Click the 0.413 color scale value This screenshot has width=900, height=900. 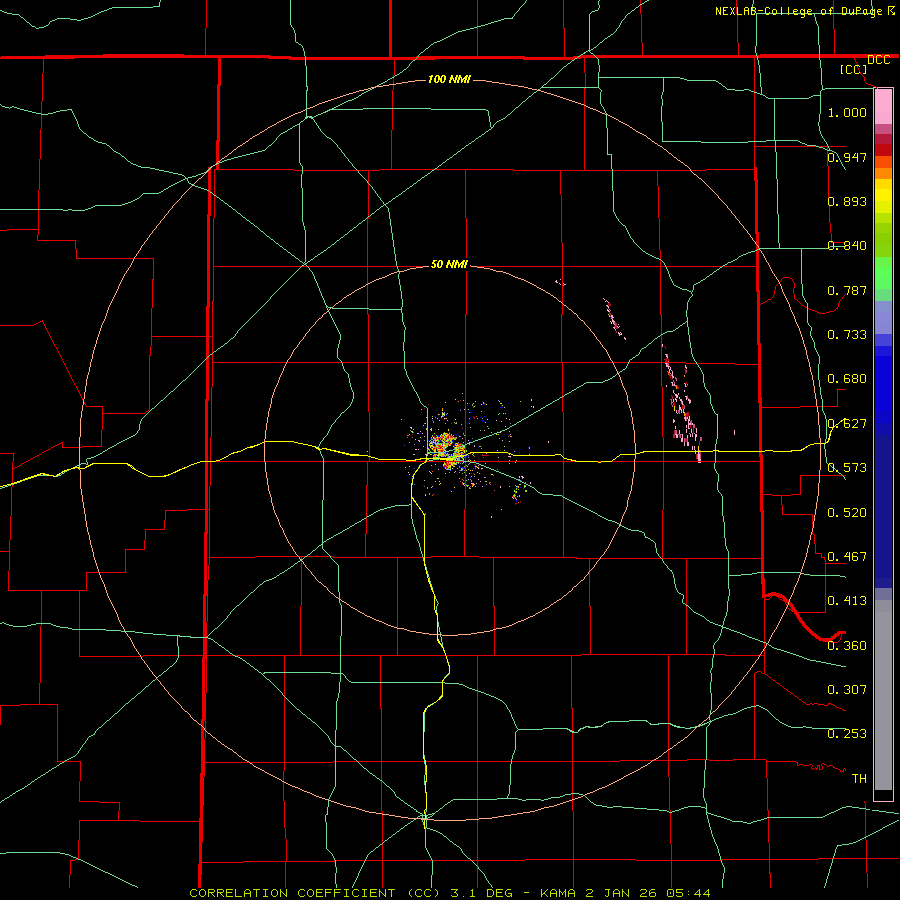[x=847, y=601]
